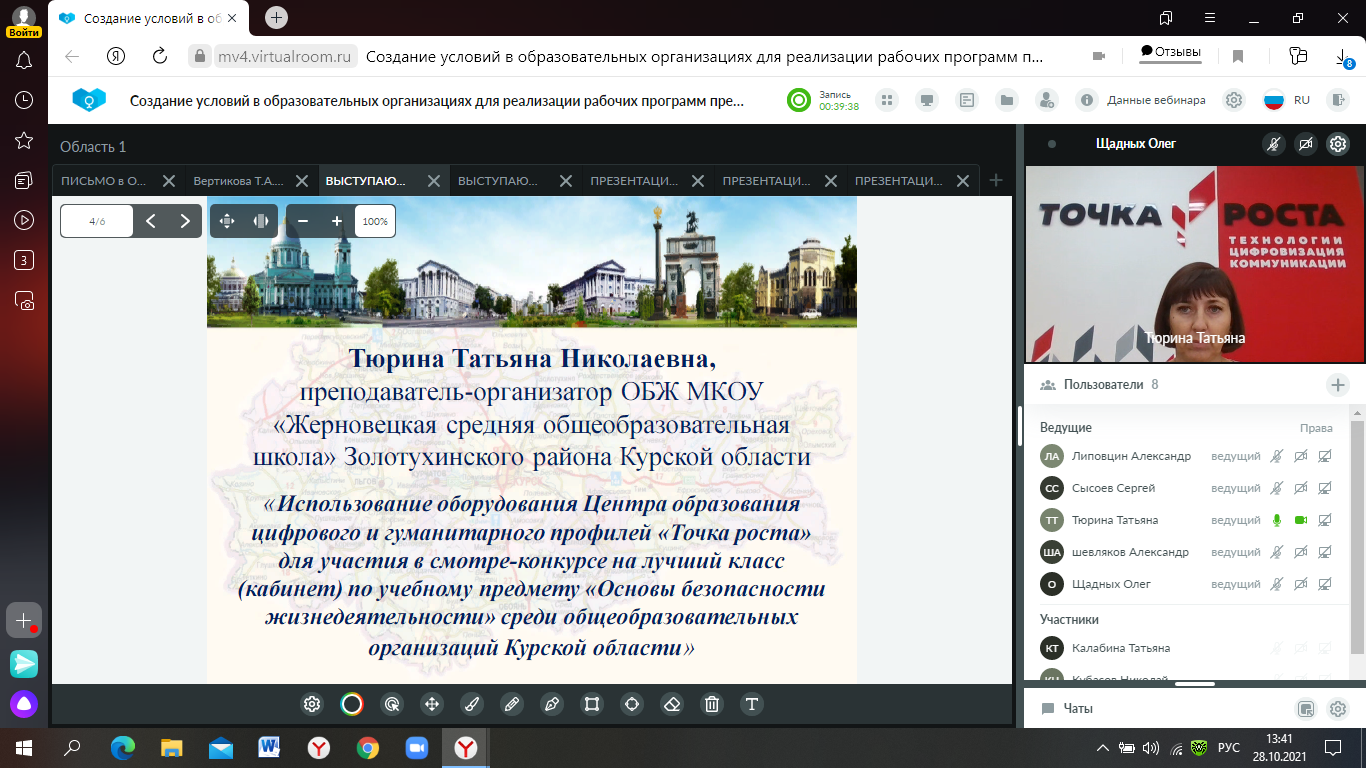
Task: Add a user with plus icon
Action: tap(1337, 385)
